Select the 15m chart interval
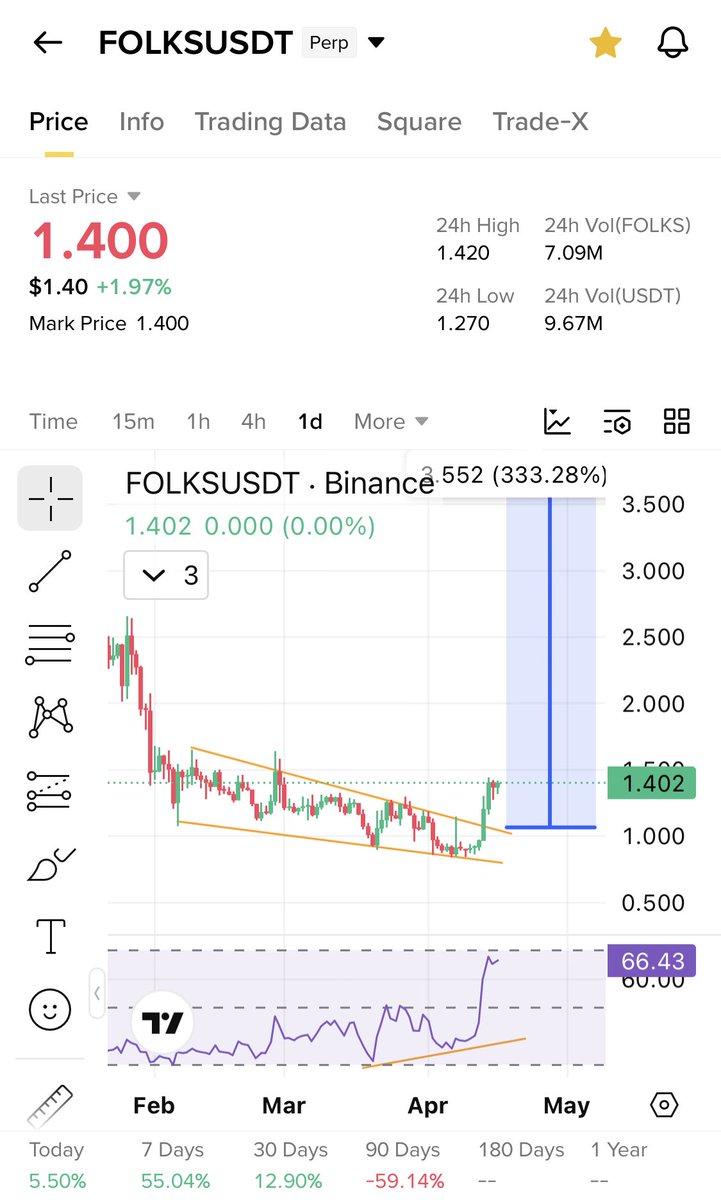The image size is (721, 1200). tap(133, 422)
